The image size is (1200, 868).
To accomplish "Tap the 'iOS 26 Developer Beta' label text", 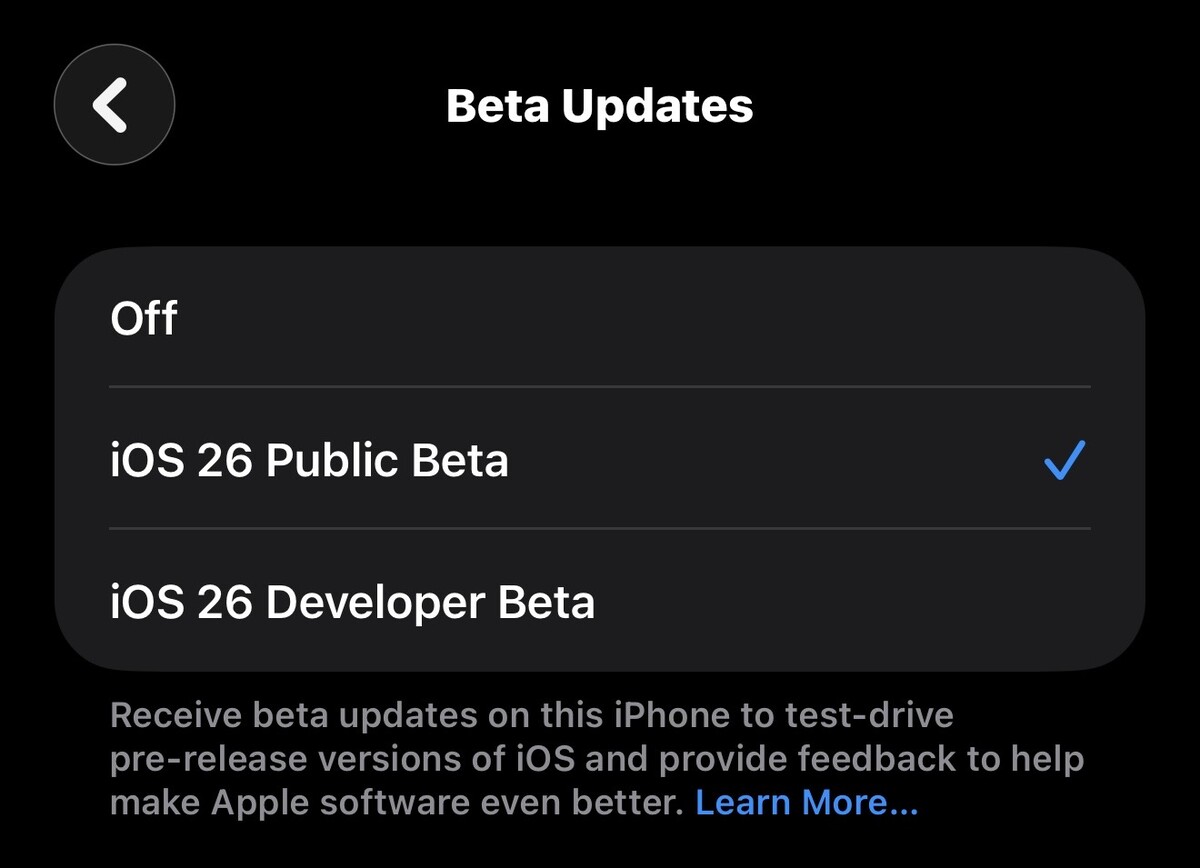I will (x=352, y=603).
